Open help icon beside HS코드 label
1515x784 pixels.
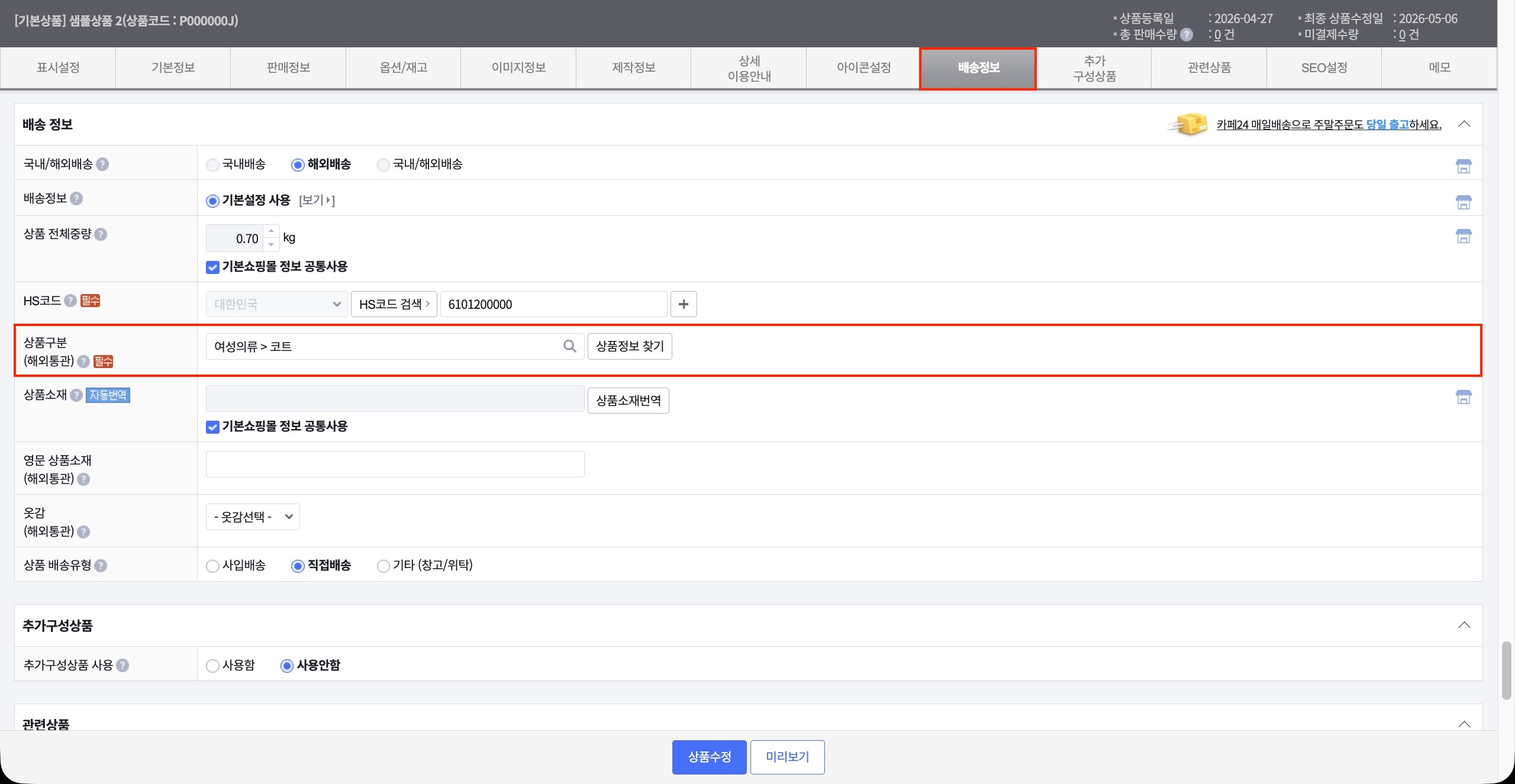point(70,301)
